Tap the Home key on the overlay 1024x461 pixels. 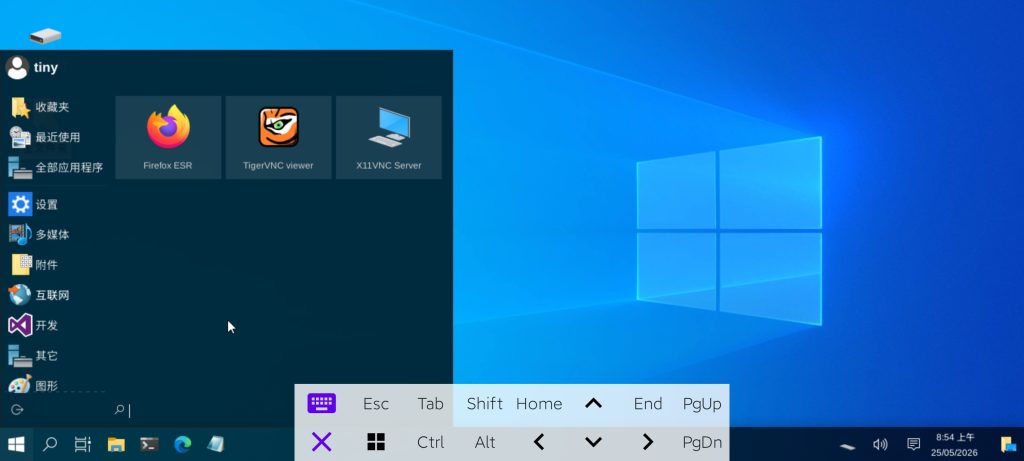[539, 404]
